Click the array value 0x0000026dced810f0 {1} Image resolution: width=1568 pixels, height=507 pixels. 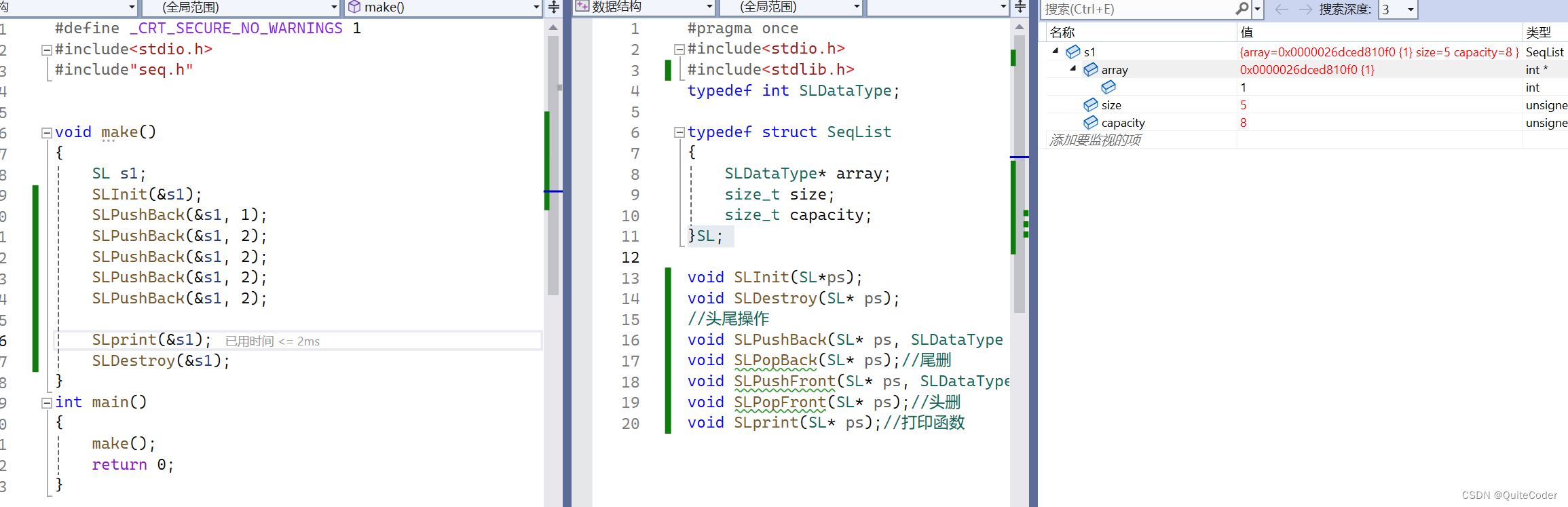1307,70
